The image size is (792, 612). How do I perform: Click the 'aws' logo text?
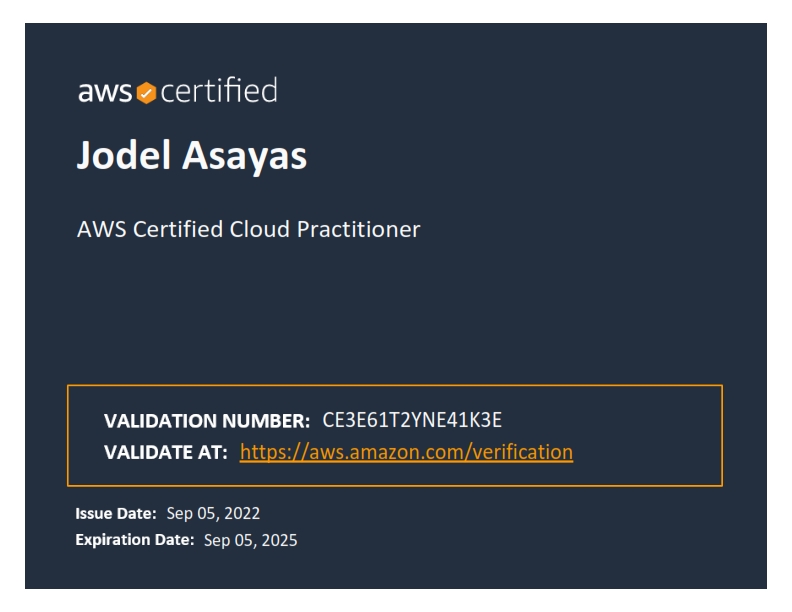pos(105,92)
